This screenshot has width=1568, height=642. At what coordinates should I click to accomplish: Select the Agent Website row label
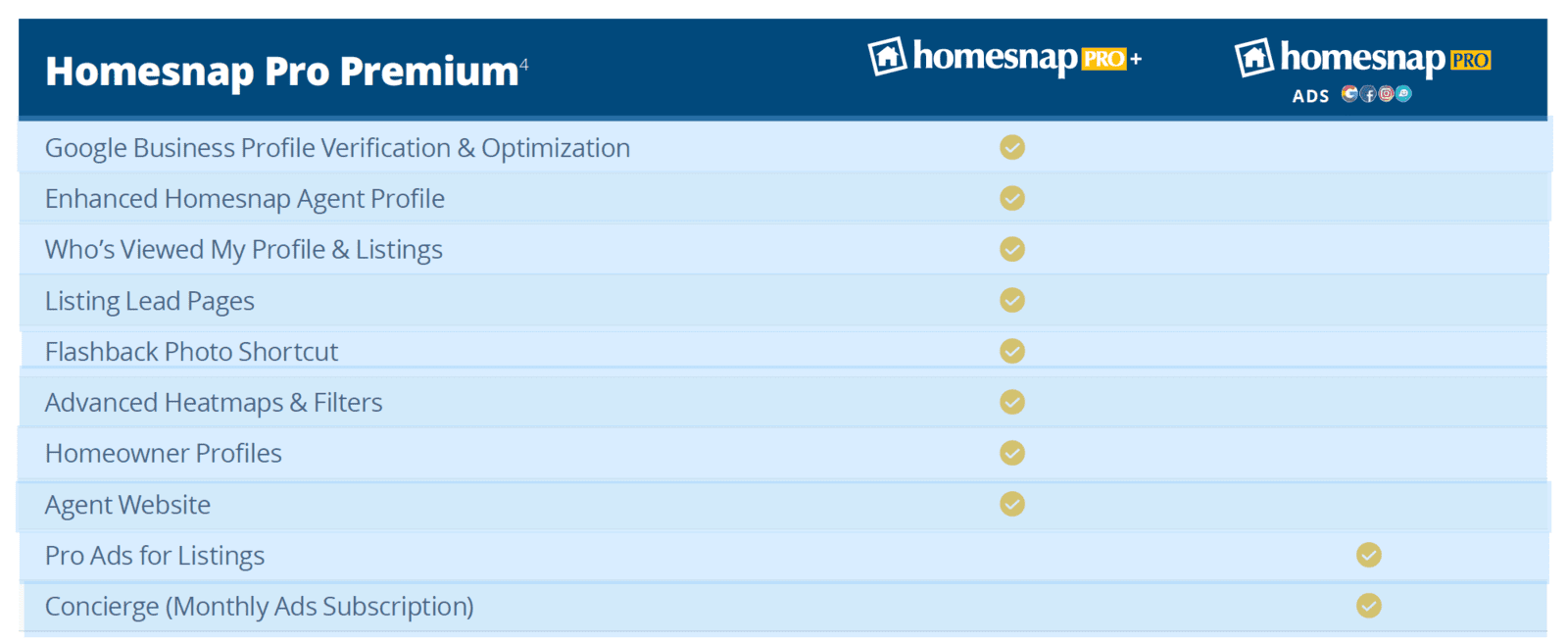click(x=127, y=505)
